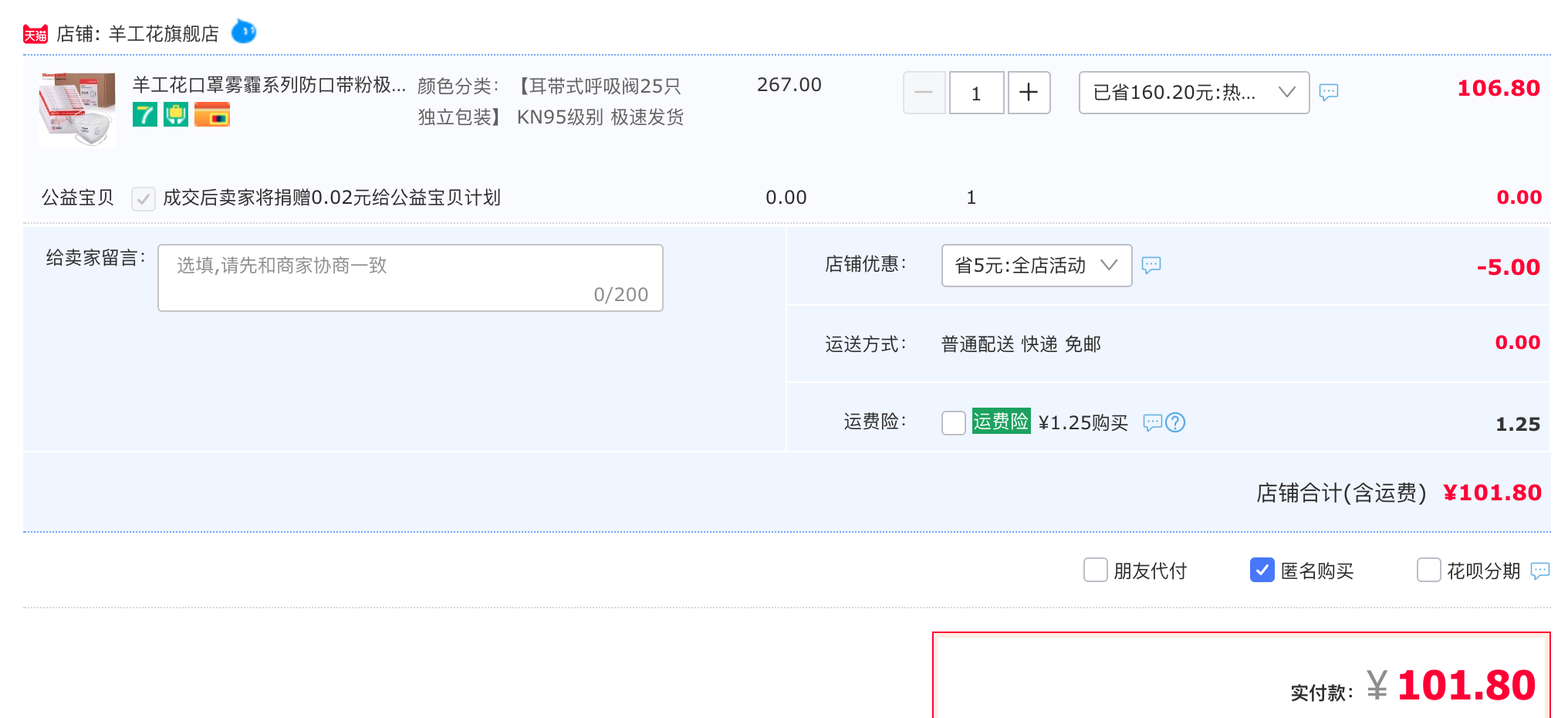Click the insurance price 1.25
This screenshot has height=718, width=1568.
(x=1518, y=425)
